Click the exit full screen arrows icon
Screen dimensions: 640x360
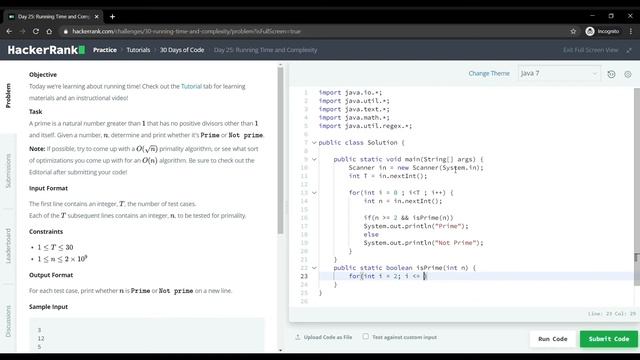coord(629,50)
